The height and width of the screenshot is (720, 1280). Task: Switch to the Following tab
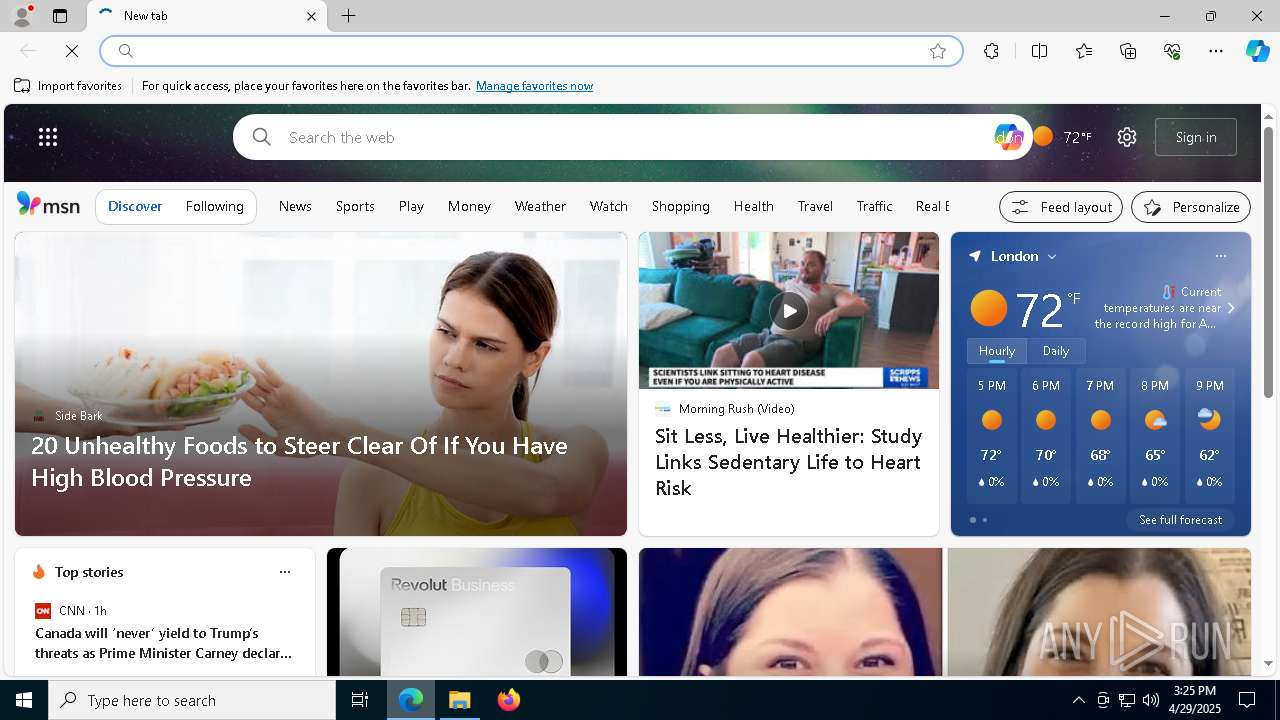point(215,206)
